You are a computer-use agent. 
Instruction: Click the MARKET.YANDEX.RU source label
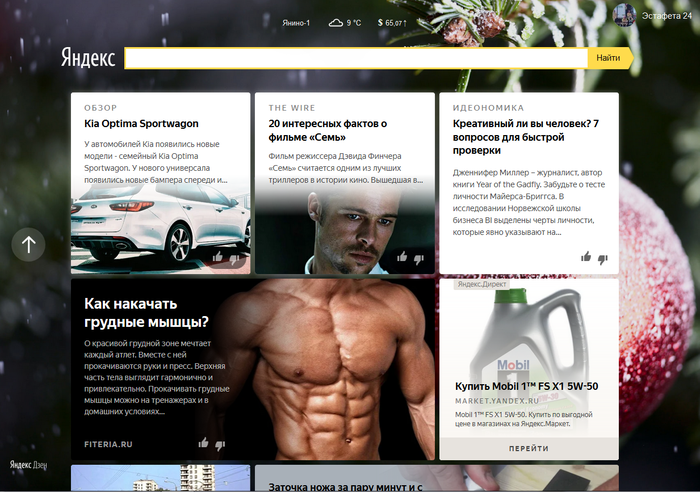tap(497, 401)
